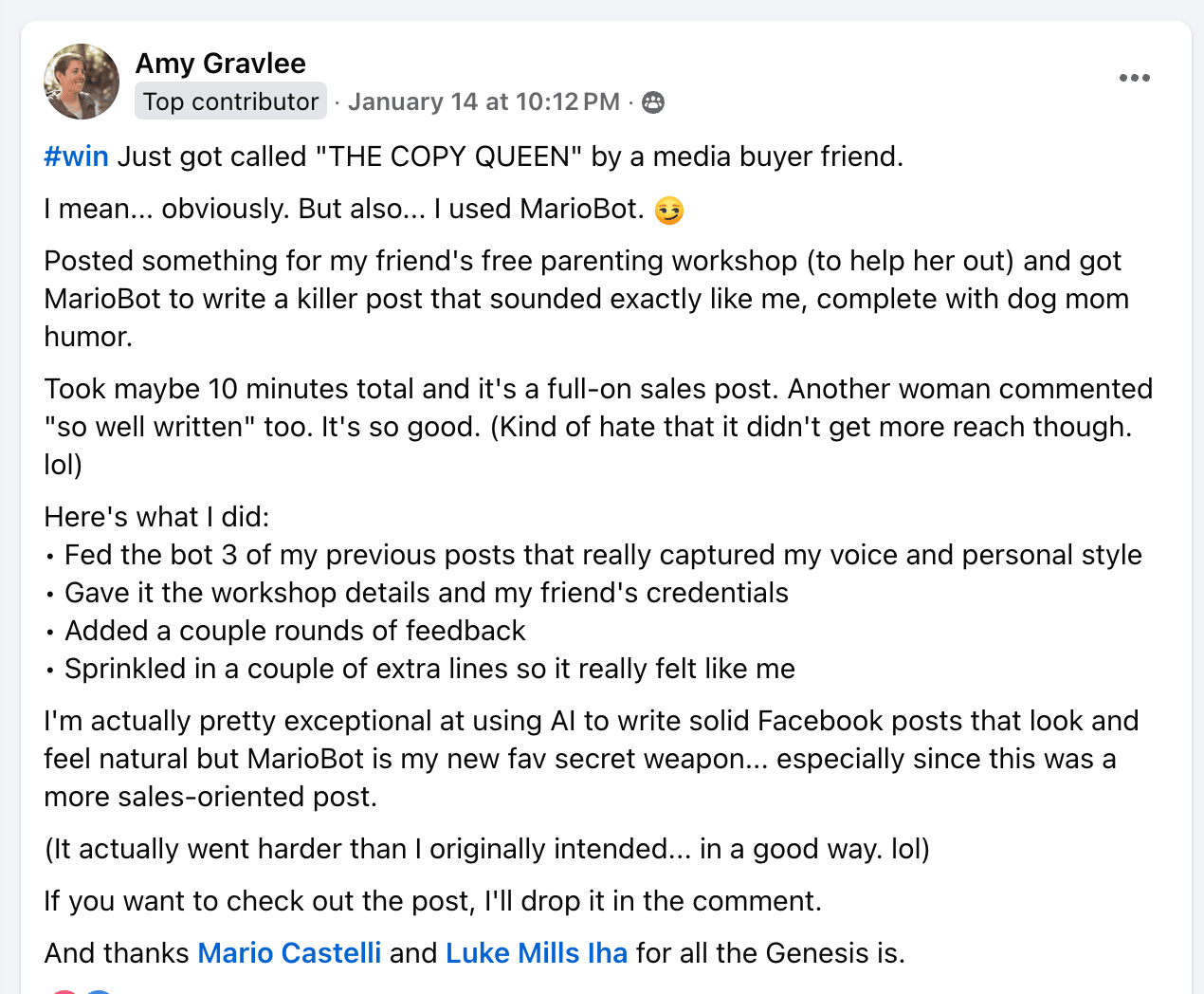Open the #win hashtag link
This screenshot has width=1204, height=994.
[x=76, y=156]
